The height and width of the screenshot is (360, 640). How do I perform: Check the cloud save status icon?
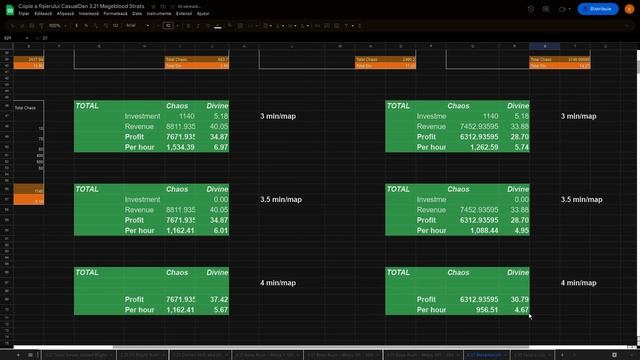[173, 7]
